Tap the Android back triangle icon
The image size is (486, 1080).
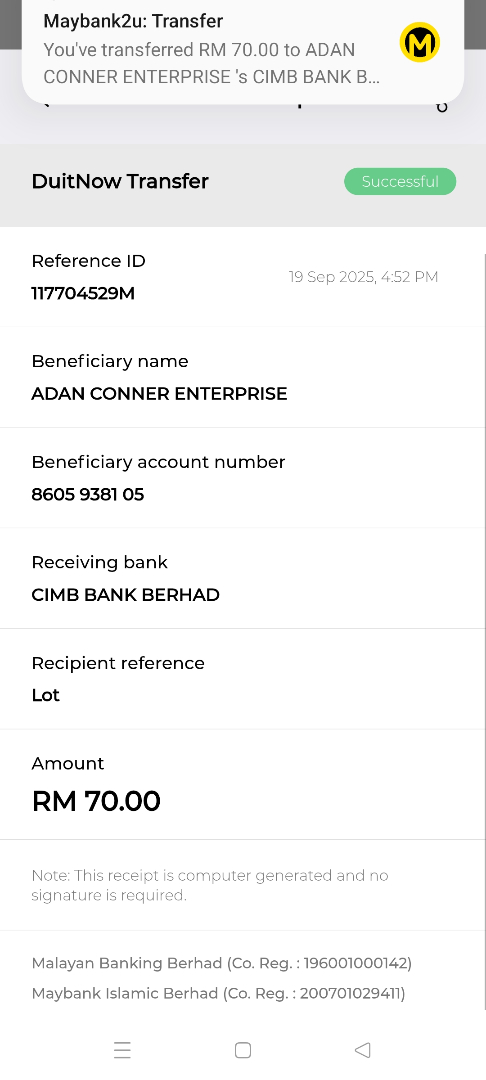[x=363, y=1050]
